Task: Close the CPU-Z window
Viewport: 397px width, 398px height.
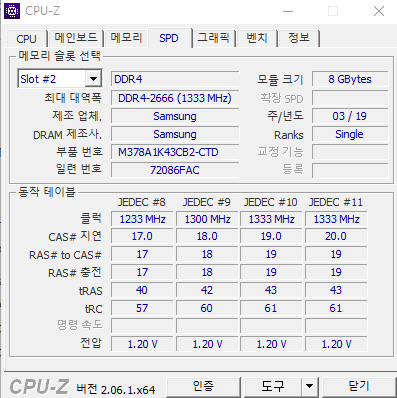Action: click(x=379, y=11)
